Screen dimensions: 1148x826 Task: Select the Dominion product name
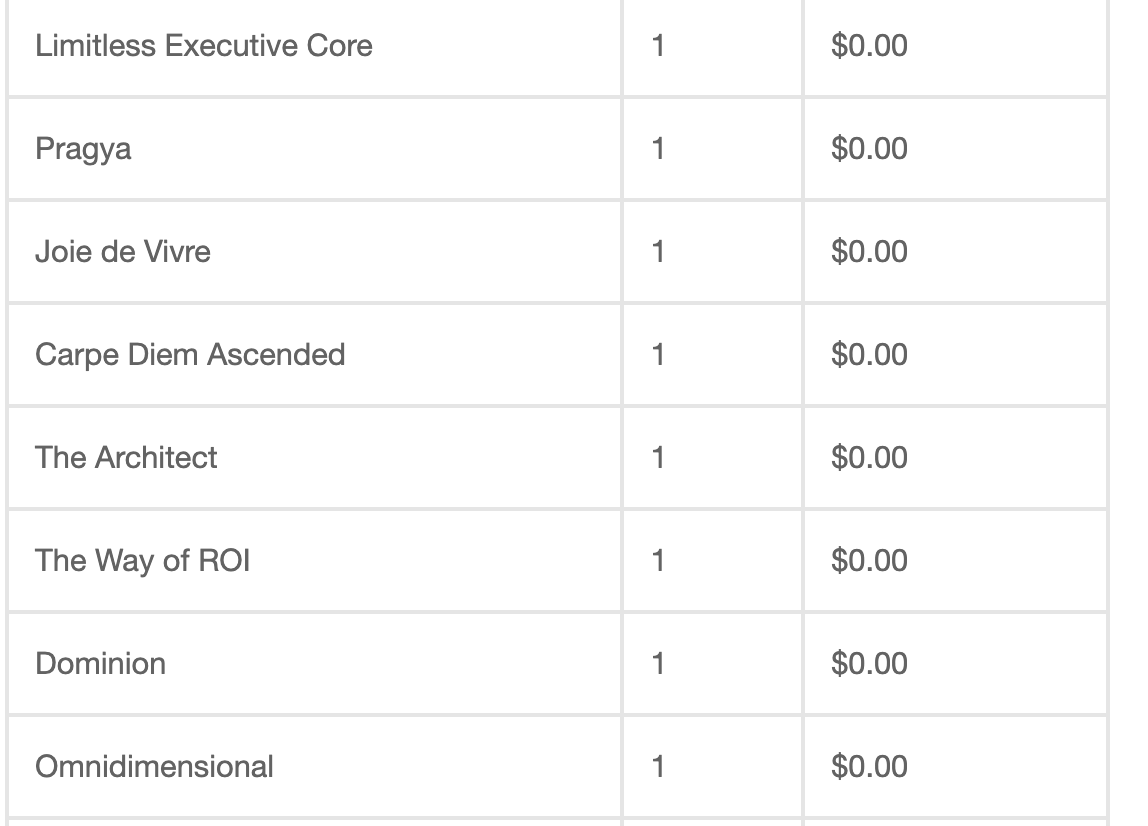pos(100,663)
